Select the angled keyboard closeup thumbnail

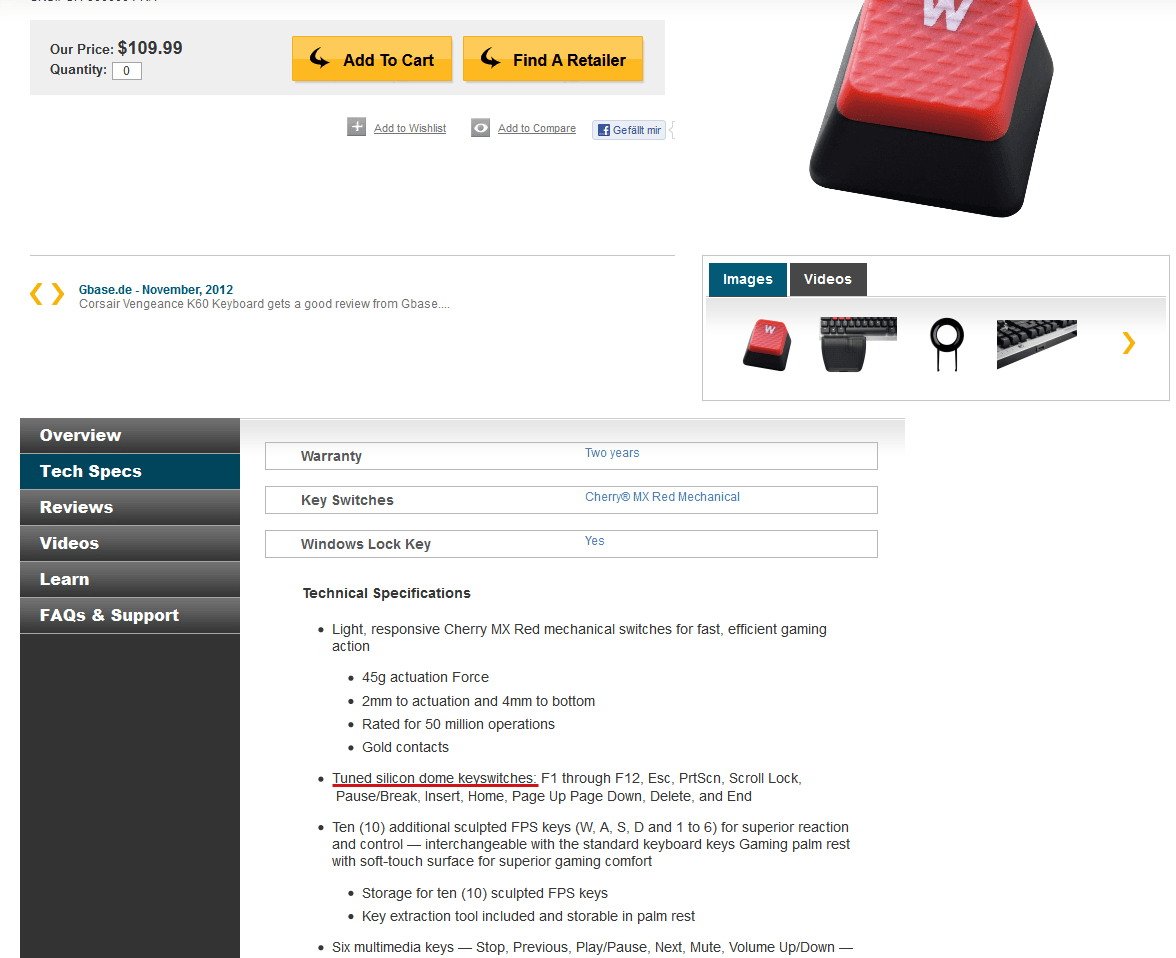(x=1036, y=344)
